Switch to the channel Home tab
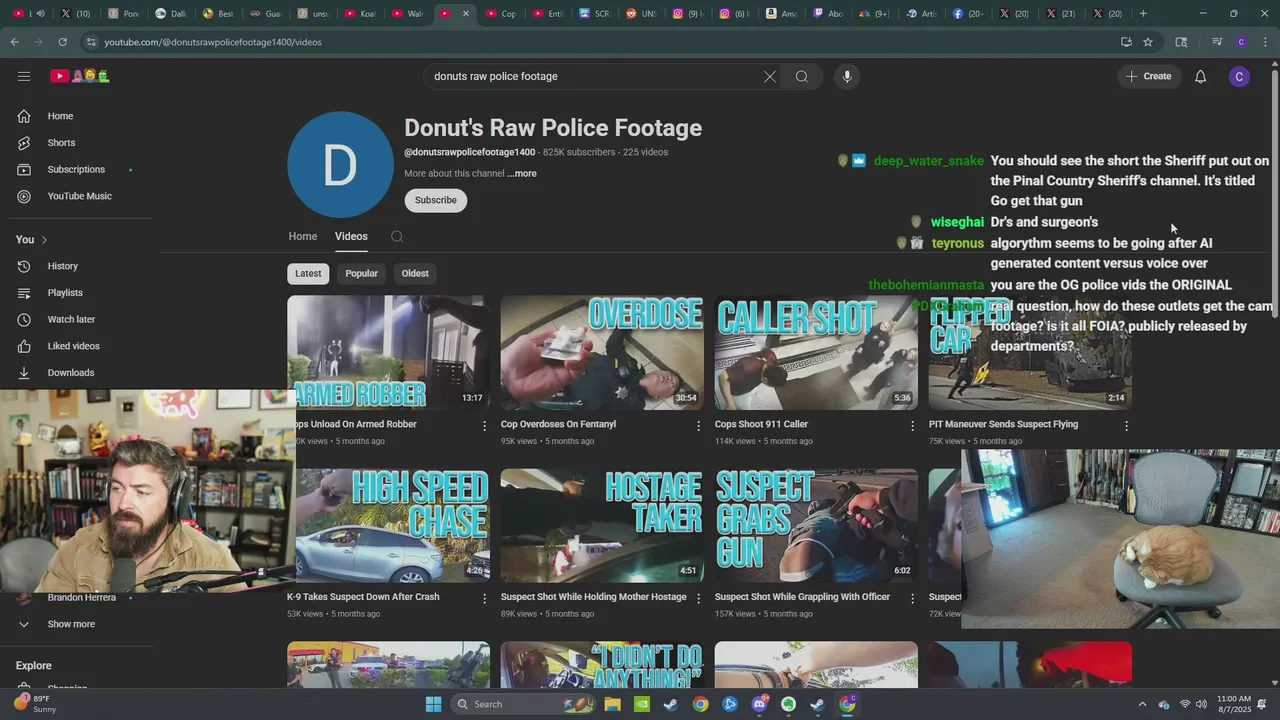 click(303, 237)
